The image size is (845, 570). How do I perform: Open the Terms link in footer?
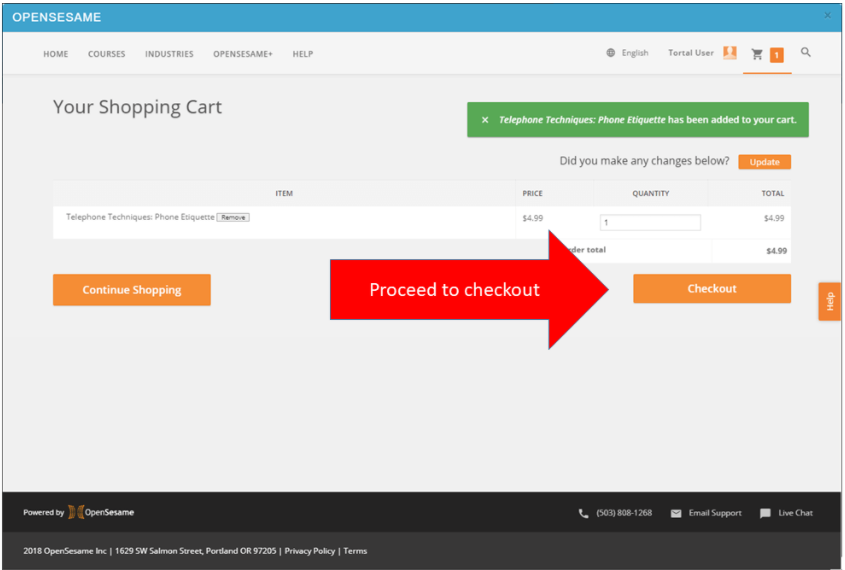click(x=355, y=551)
